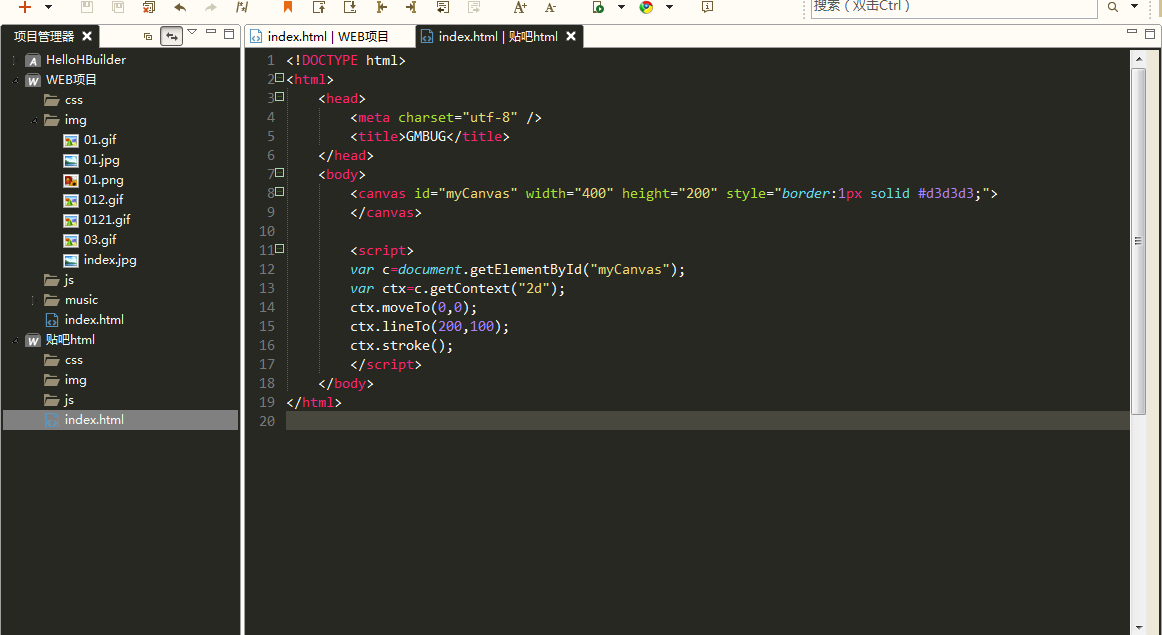Image resolution: width=1162 pixels, height=635 pixels.
Task: Open the dropdown arrow beside the New plus icon
Action: (48, 7)
